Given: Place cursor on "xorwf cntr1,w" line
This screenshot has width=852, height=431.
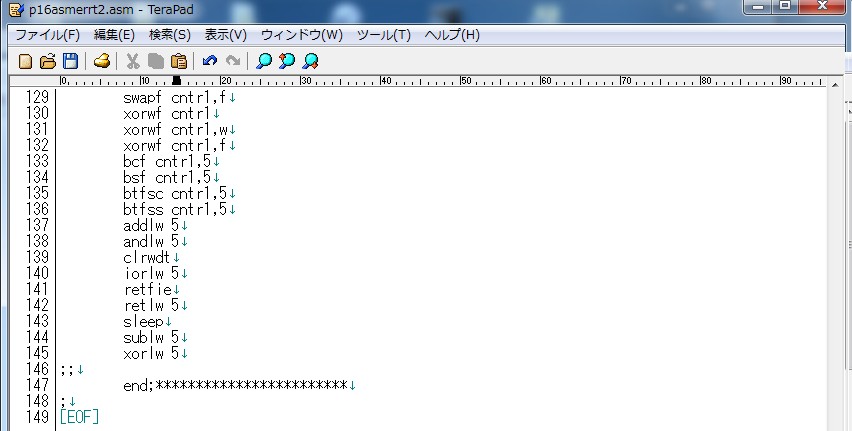Looking at the screenshot, I should click(176, 130).
